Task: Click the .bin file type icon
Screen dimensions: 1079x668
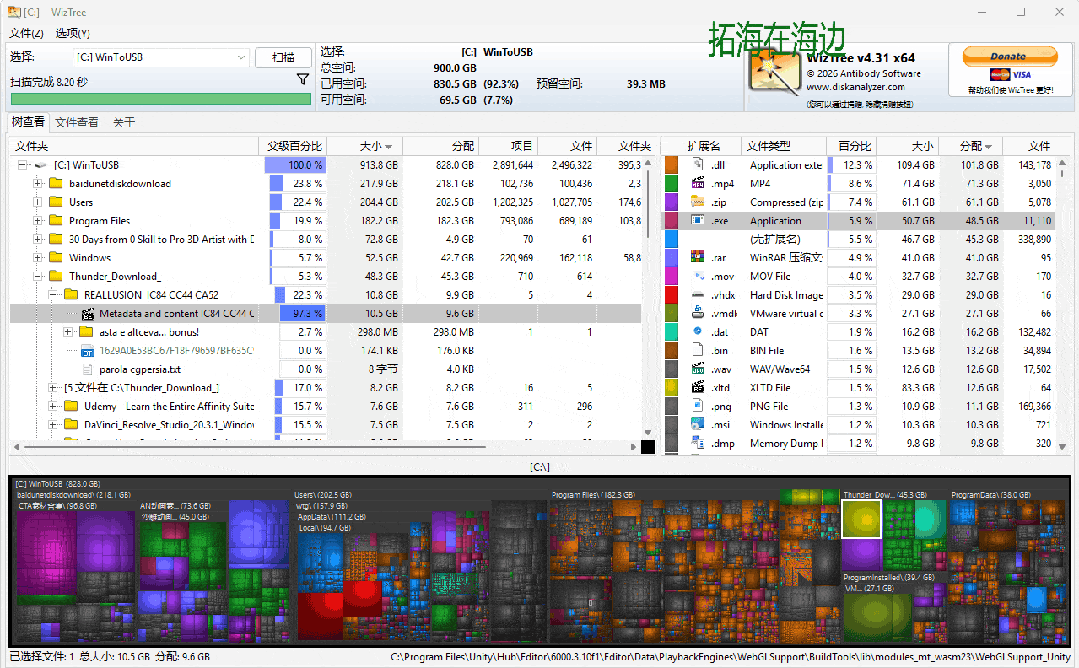Action: tap(698, 350)
